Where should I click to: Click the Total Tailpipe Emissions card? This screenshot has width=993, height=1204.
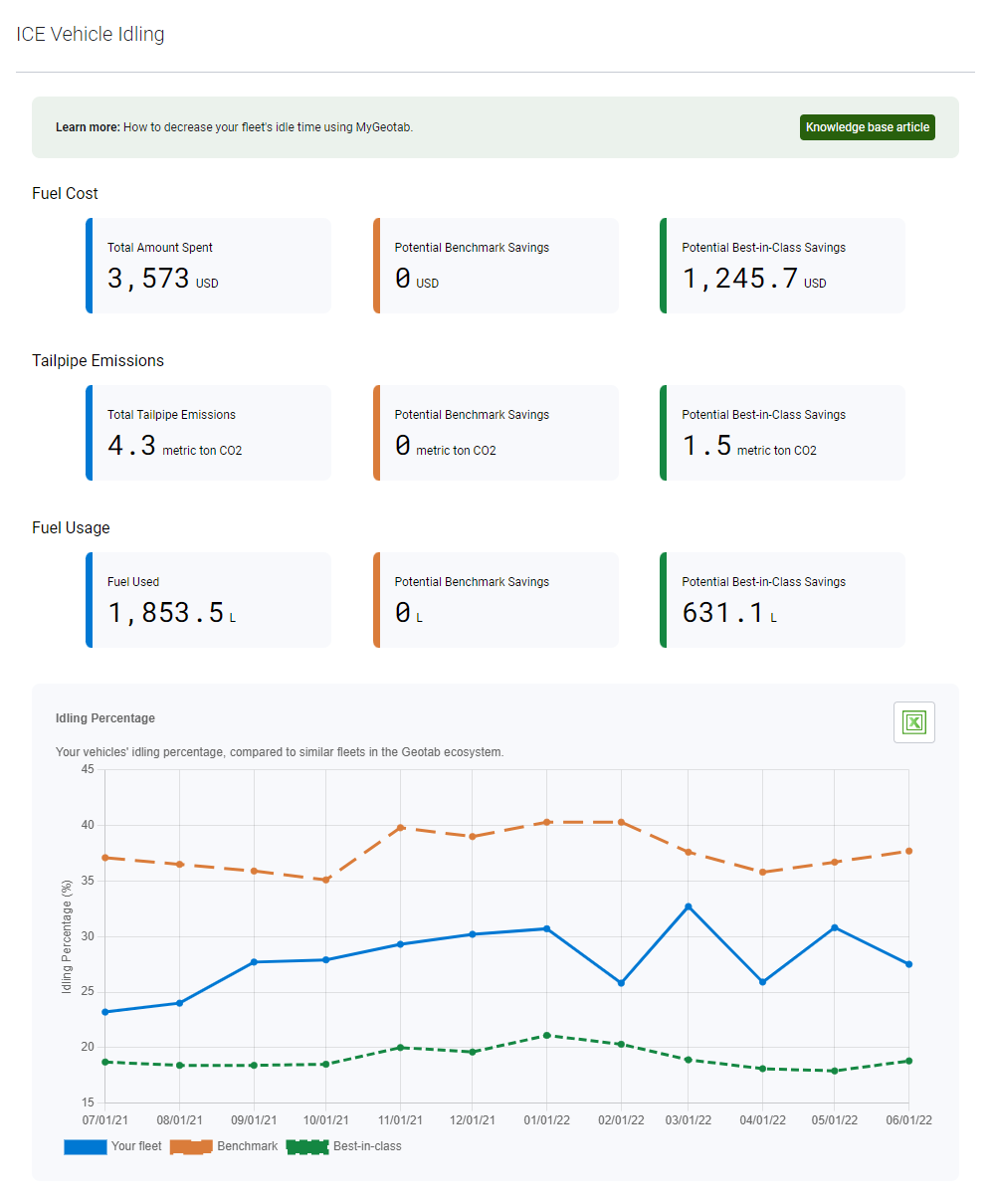208,433
